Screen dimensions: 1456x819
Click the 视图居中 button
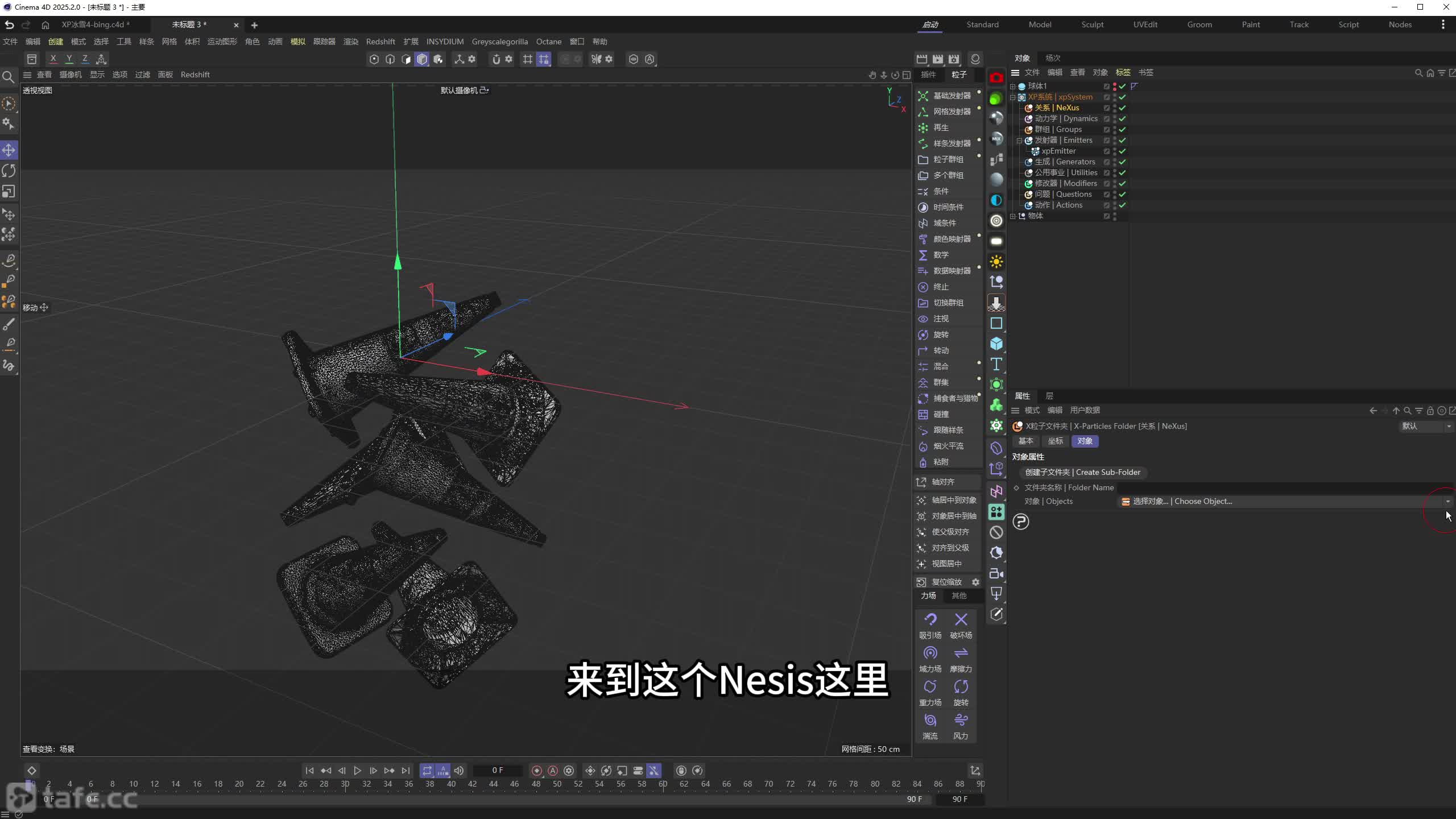948,564
